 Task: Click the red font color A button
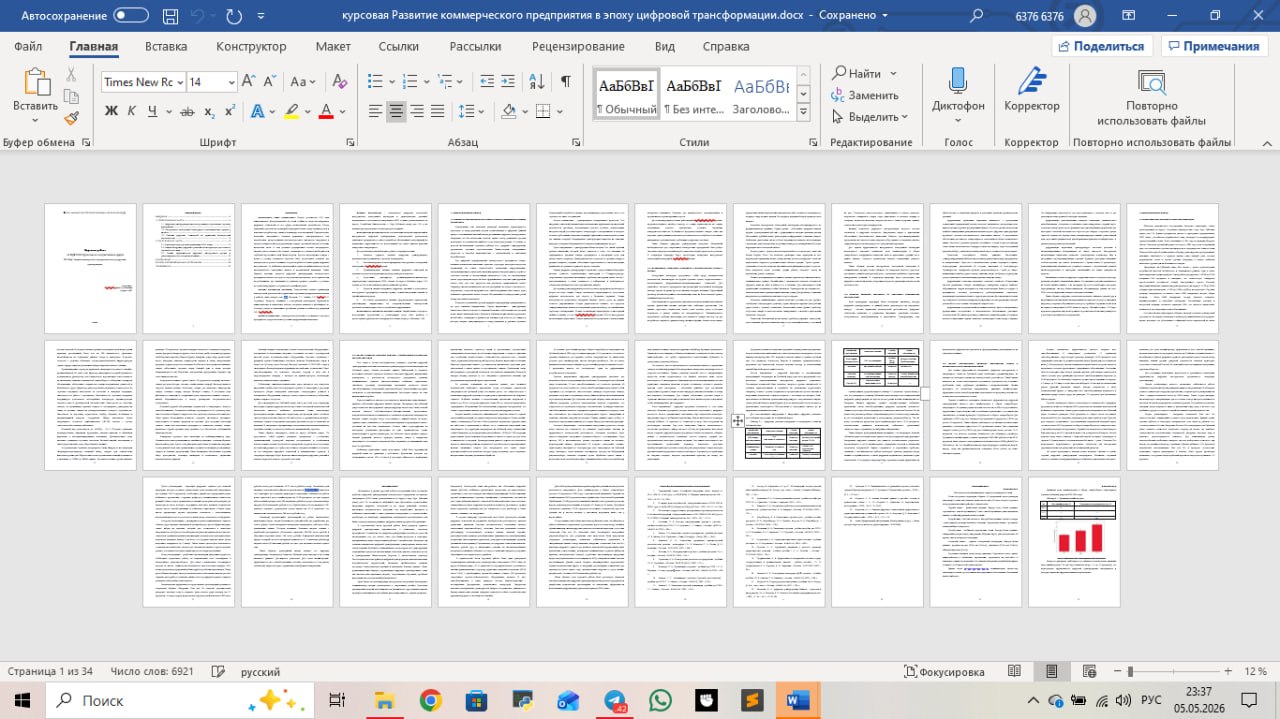pos(325,111)
